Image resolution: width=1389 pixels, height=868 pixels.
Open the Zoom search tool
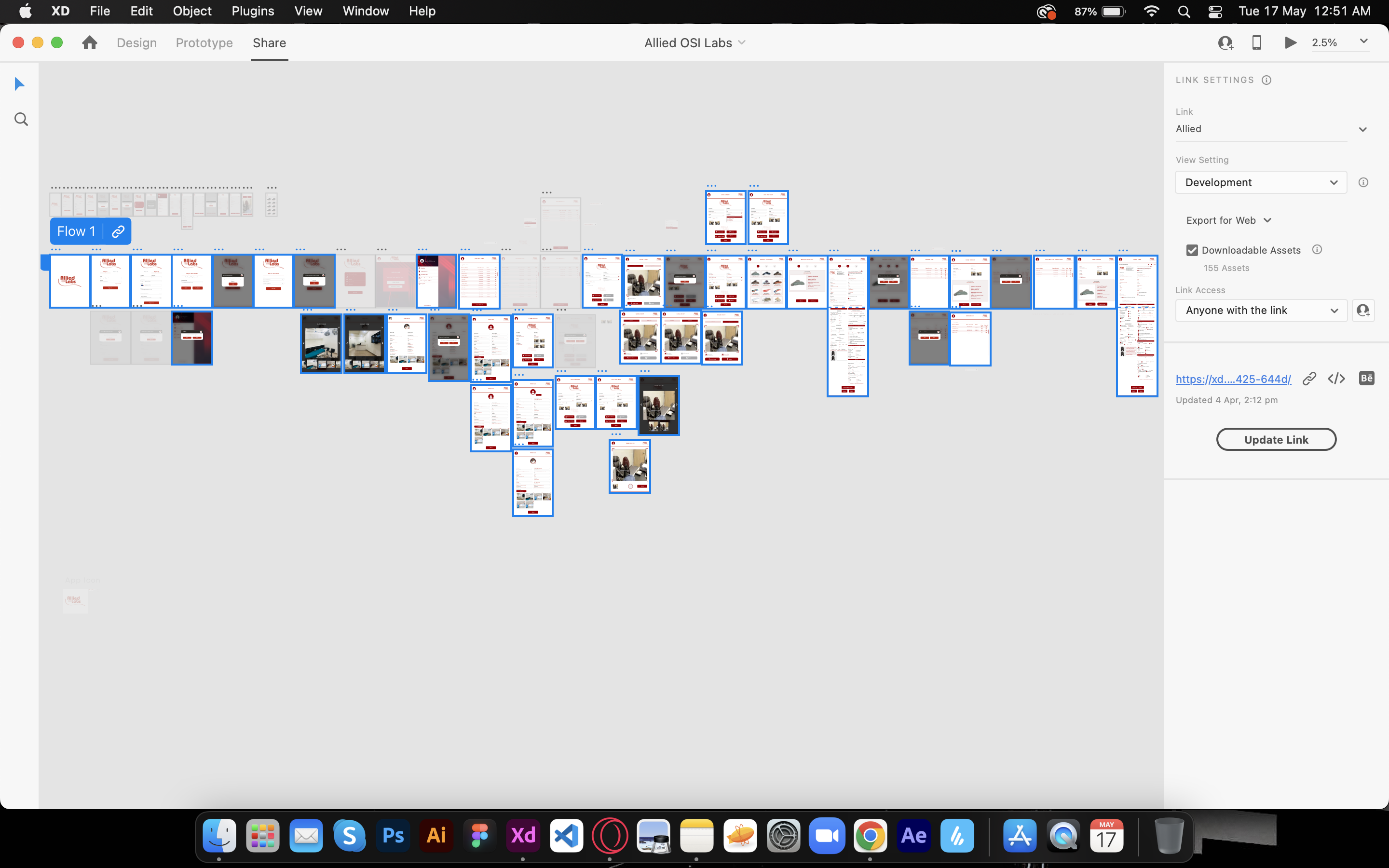tap(21, 120)
